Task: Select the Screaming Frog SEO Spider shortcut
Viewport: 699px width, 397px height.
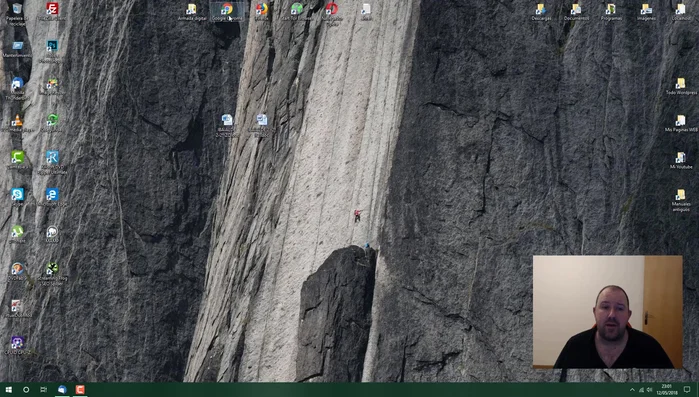Action: 52,273
